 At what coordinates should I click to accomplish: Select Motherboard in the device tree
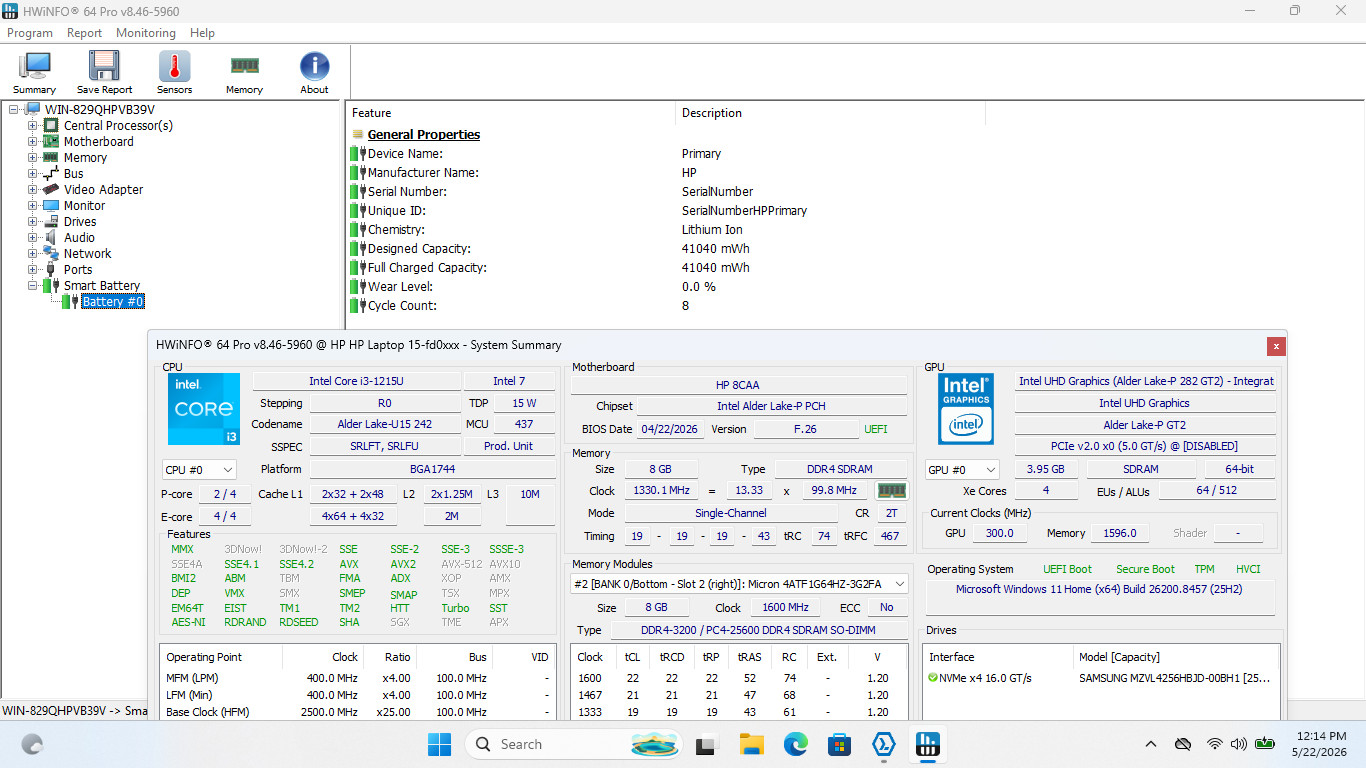coord(98,142)
